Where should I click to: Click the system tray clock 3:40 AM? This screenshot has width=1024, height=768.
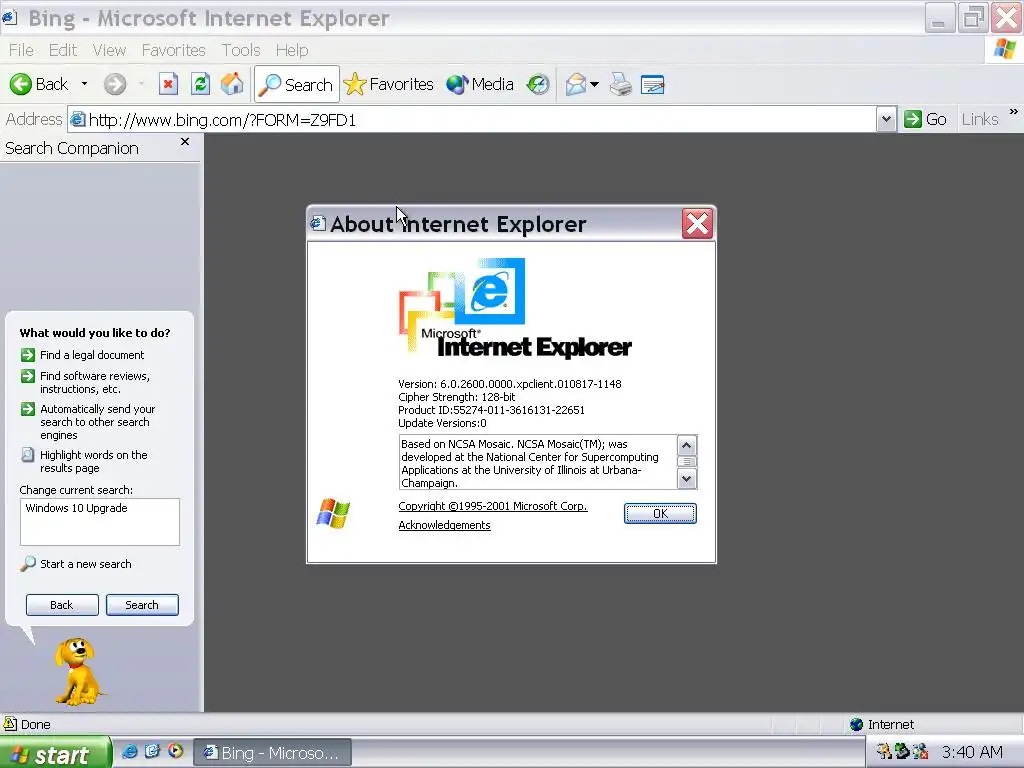[972, 752]
